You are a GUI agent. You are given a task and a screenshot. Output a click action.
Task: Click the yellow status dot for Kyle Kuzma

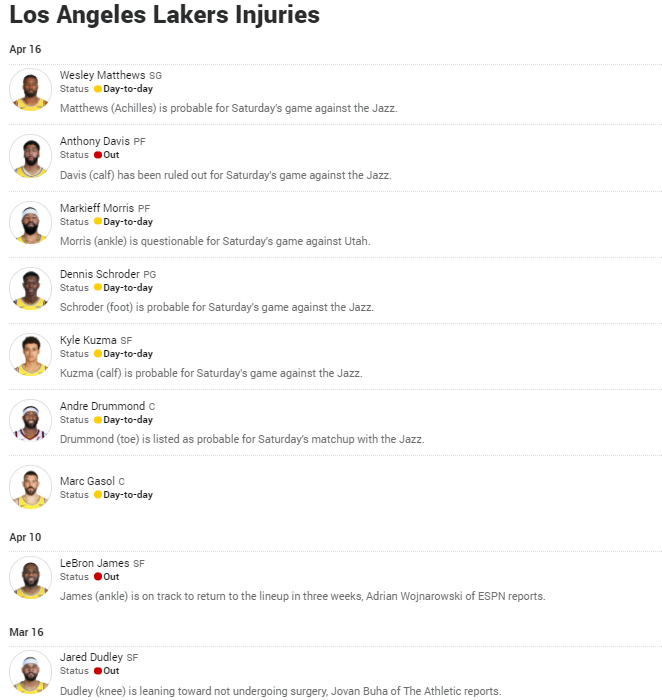[x=98, y=354]
